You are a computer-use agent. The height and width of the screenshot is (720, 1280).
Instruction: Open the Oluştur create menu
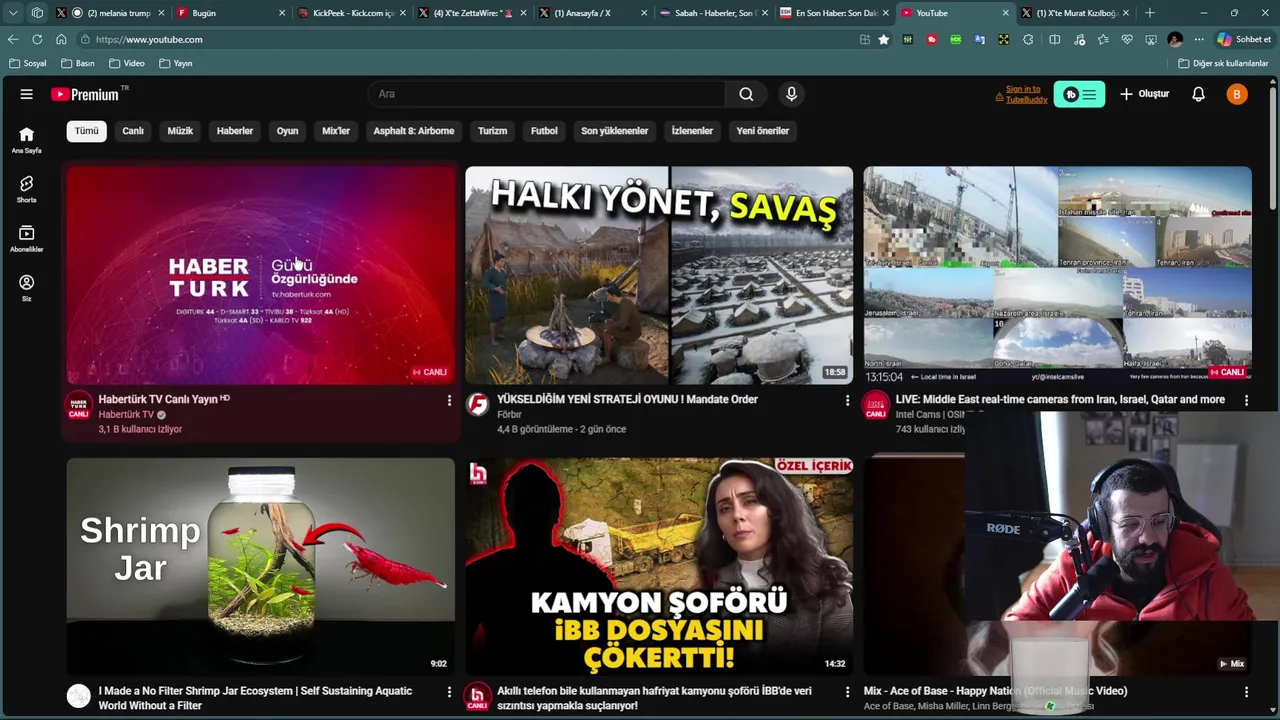[1145, 94]
